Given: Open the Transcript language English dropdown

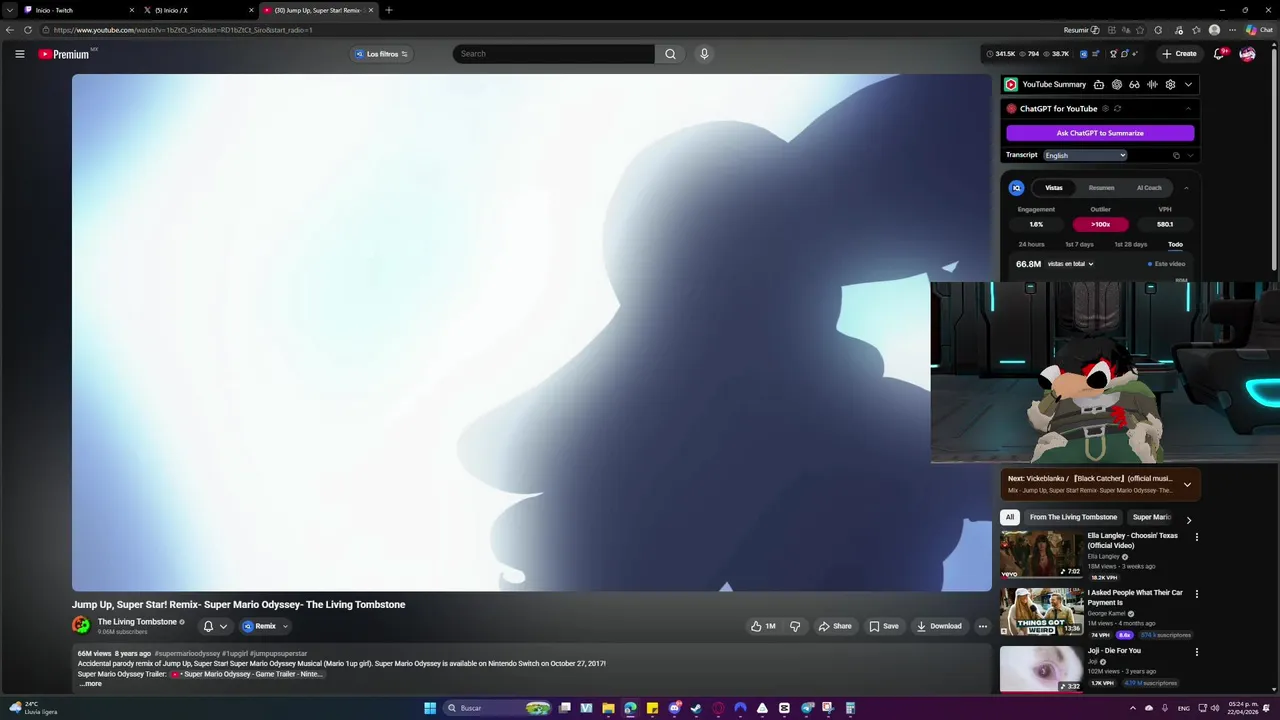Looking at the screenshot, I should coord(1085,155).
